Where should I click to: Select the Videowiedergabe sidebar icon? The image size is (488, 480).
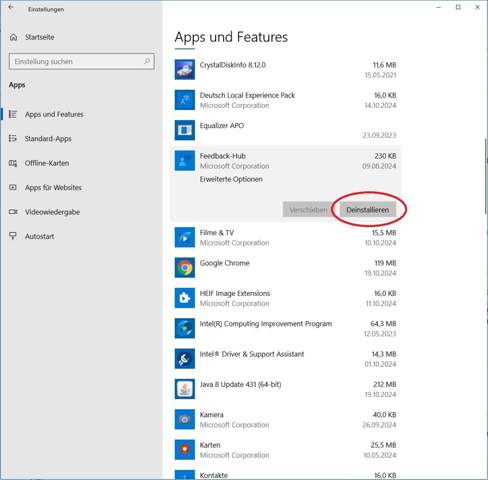pyautogui.click(x=13, y=212)
